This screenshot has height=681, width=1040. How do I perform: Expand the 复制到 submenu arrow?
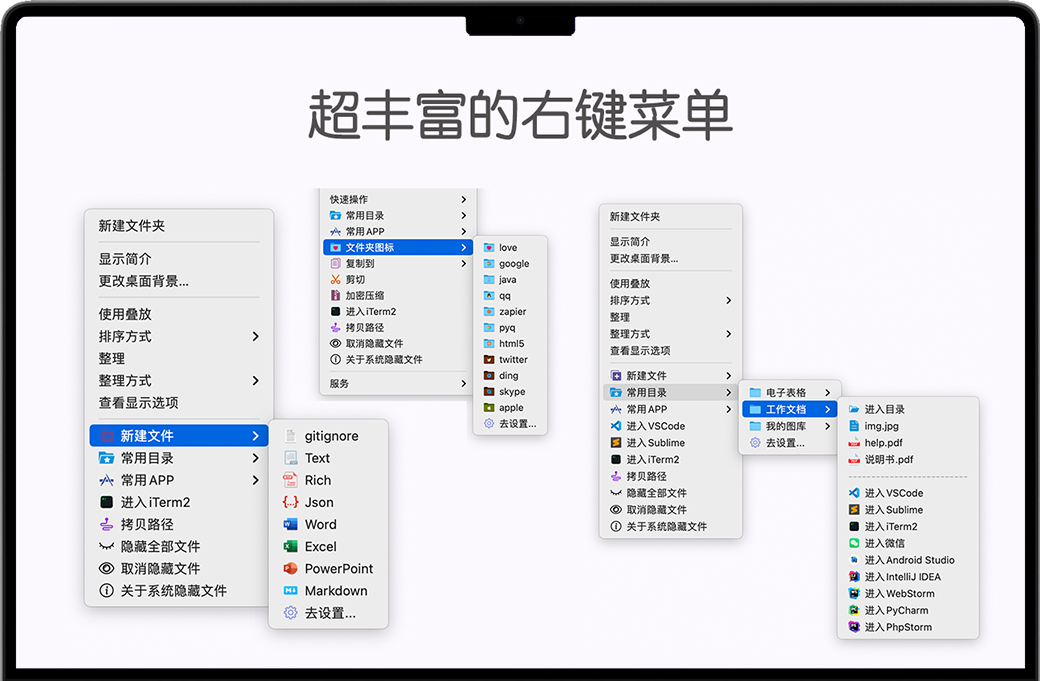(464, 263)
